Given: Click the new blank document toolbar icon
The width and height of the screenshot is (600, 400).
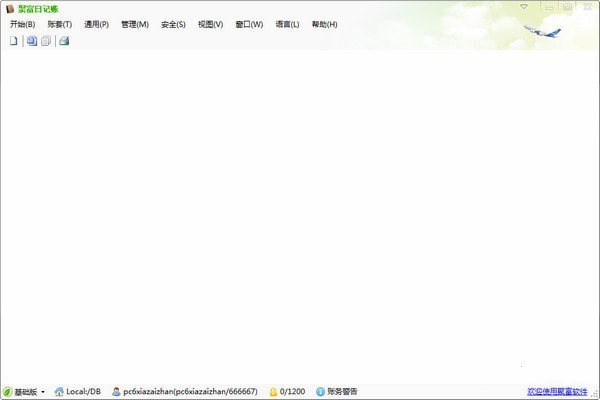Looking at the screenshot, I should tap(14, 41).
